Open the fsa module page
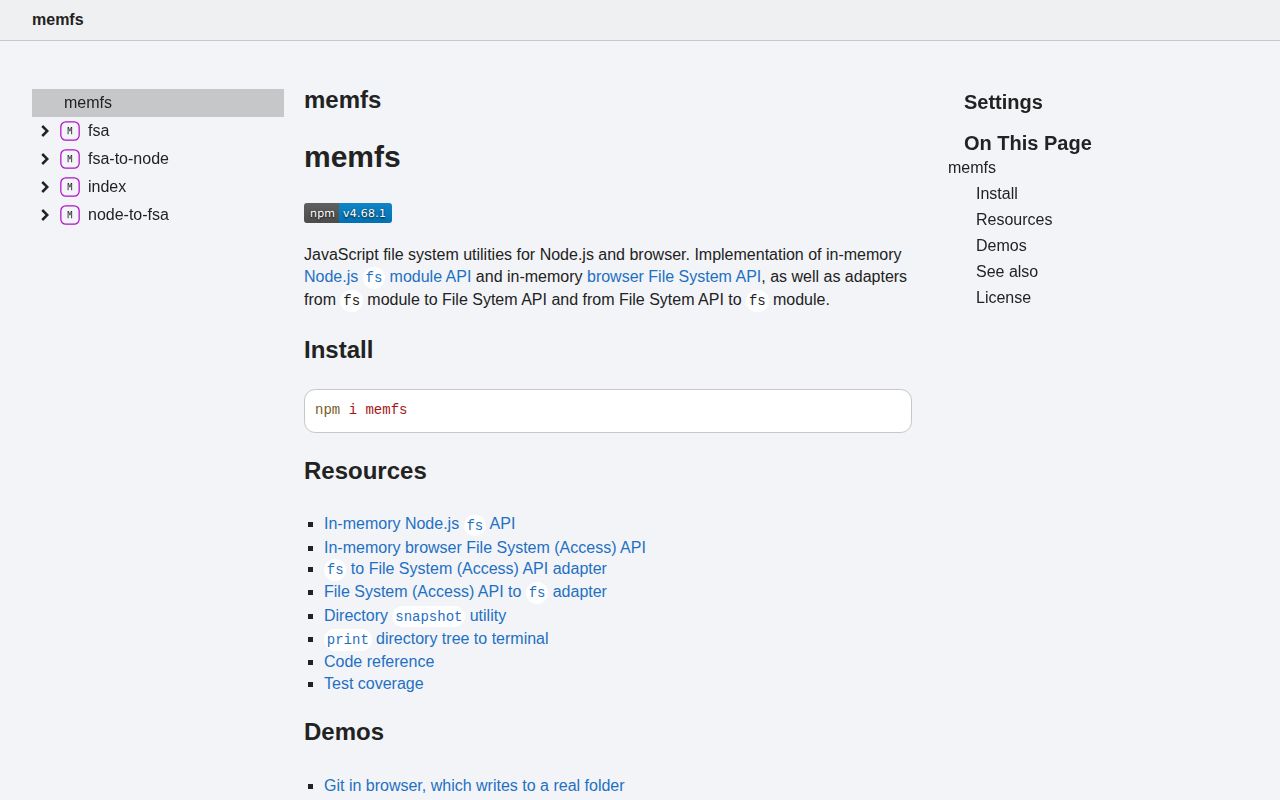Image resolution: width=1280 pixels, height=800 pixels. (99, 131)
